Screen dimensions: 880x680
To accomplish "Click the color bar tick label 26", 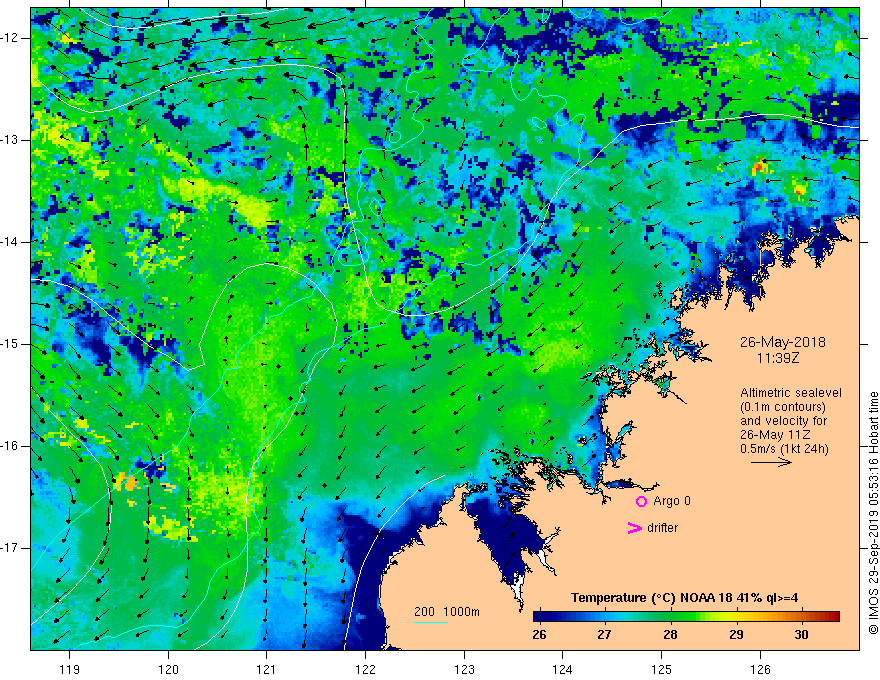I will pyautogui.click(x=539, y=635).
